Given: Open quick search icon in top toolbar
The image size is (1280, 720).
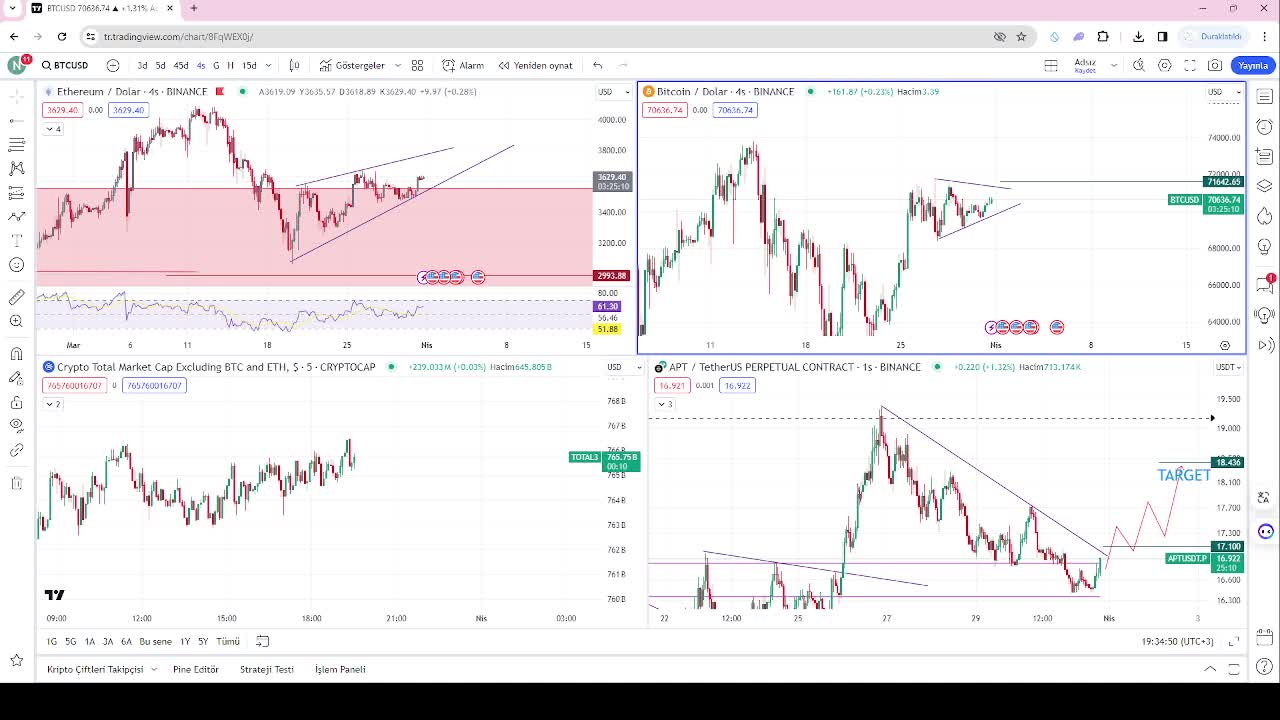Looking at the screenshot, I should click(1139, 65).
